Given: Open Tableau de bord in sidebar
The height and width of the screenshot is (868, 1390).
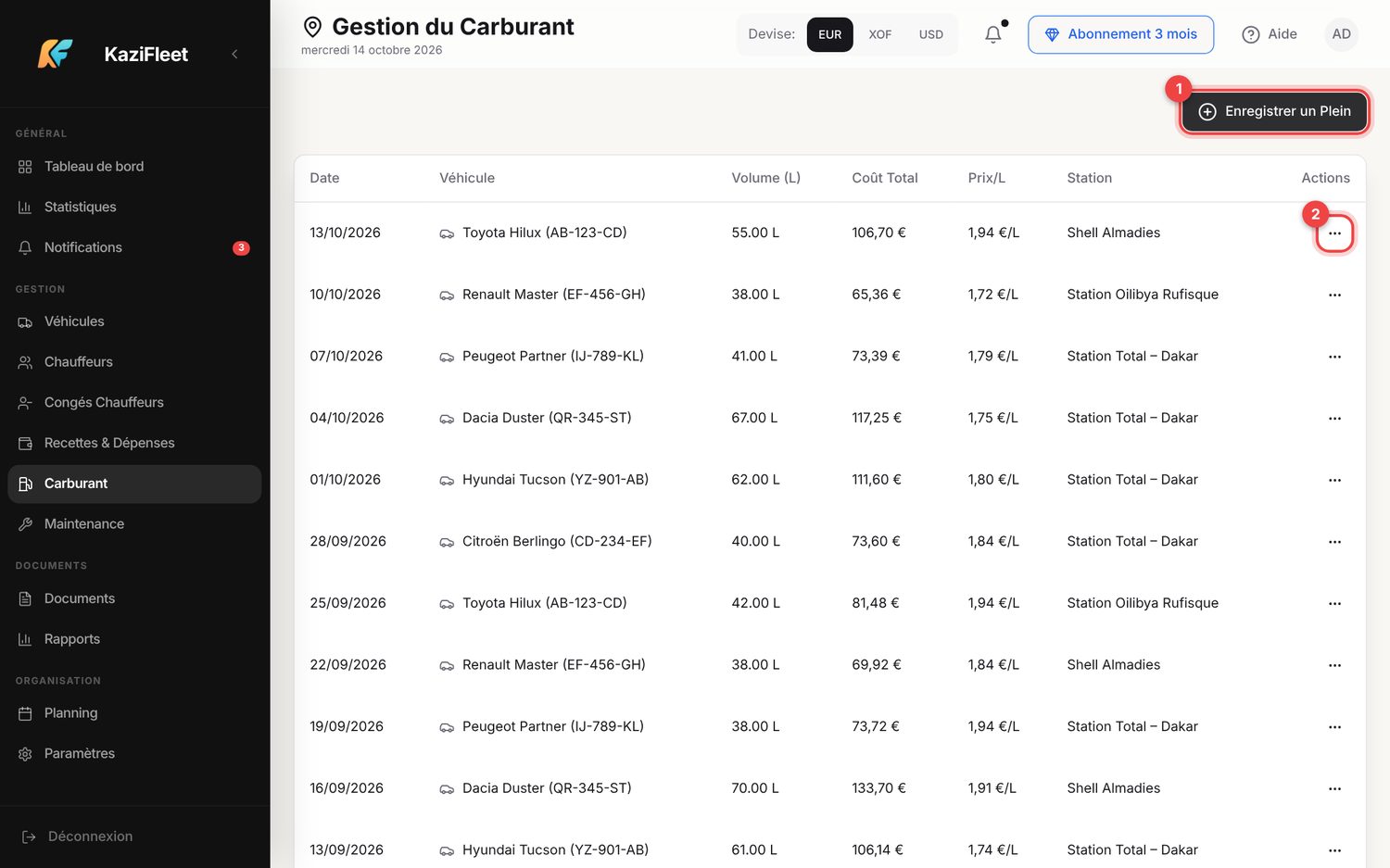Looking at the screenshot, I should 134,167.
